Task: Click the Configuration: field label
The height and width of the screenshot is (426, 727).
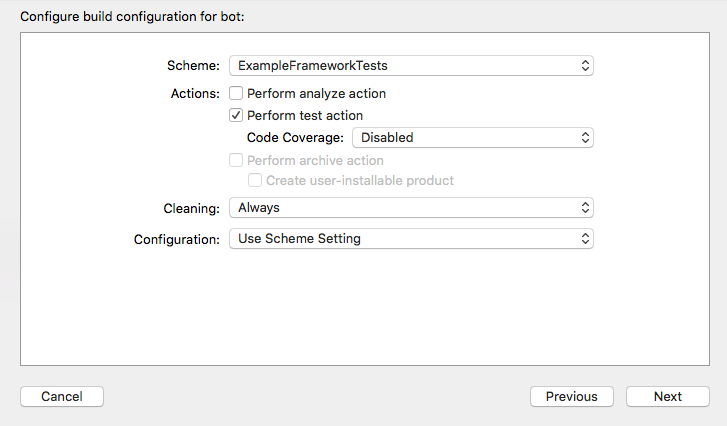Action: [x=176, y=240]
